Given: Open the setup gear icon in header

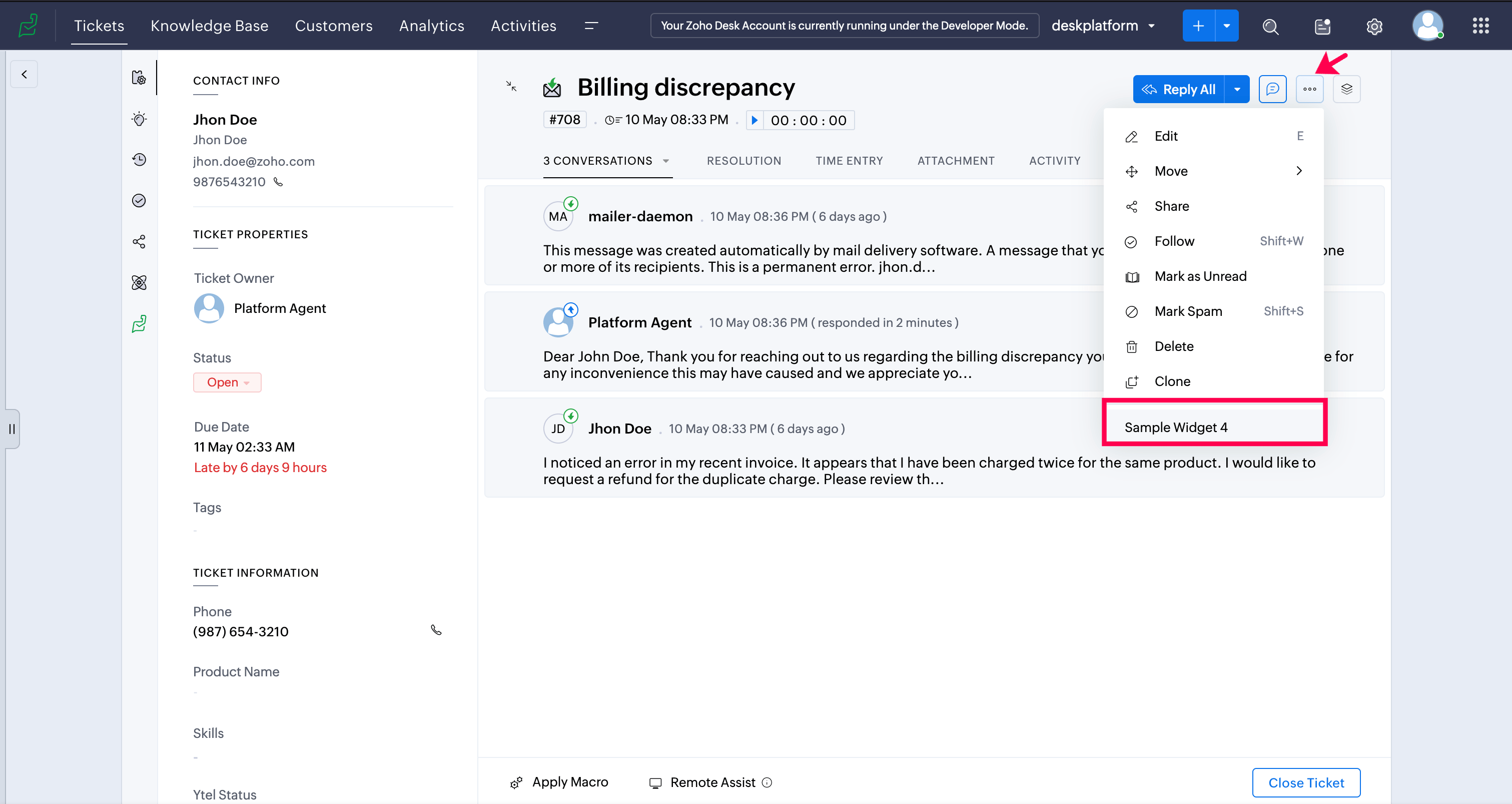Looking at the screenshot, I should click(1374, 27).
